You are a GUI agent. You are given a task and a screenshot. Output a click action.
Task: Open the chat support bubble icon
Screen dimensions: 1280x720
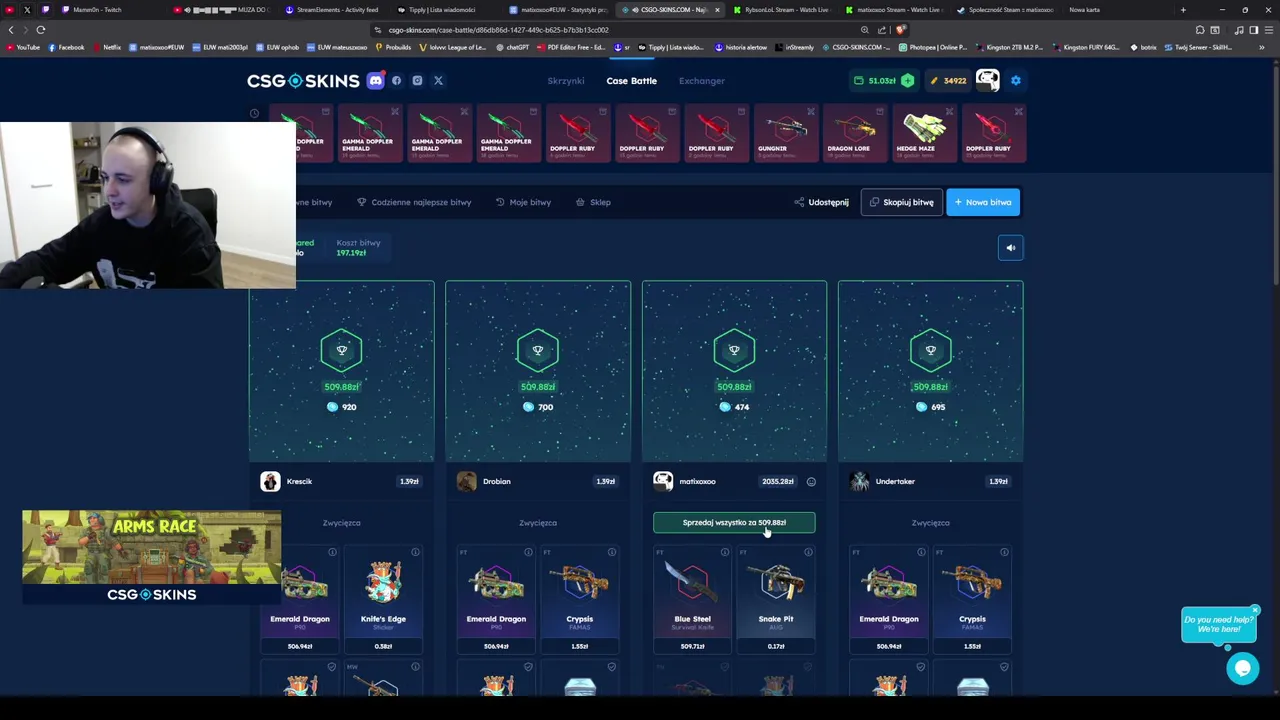1242,668
